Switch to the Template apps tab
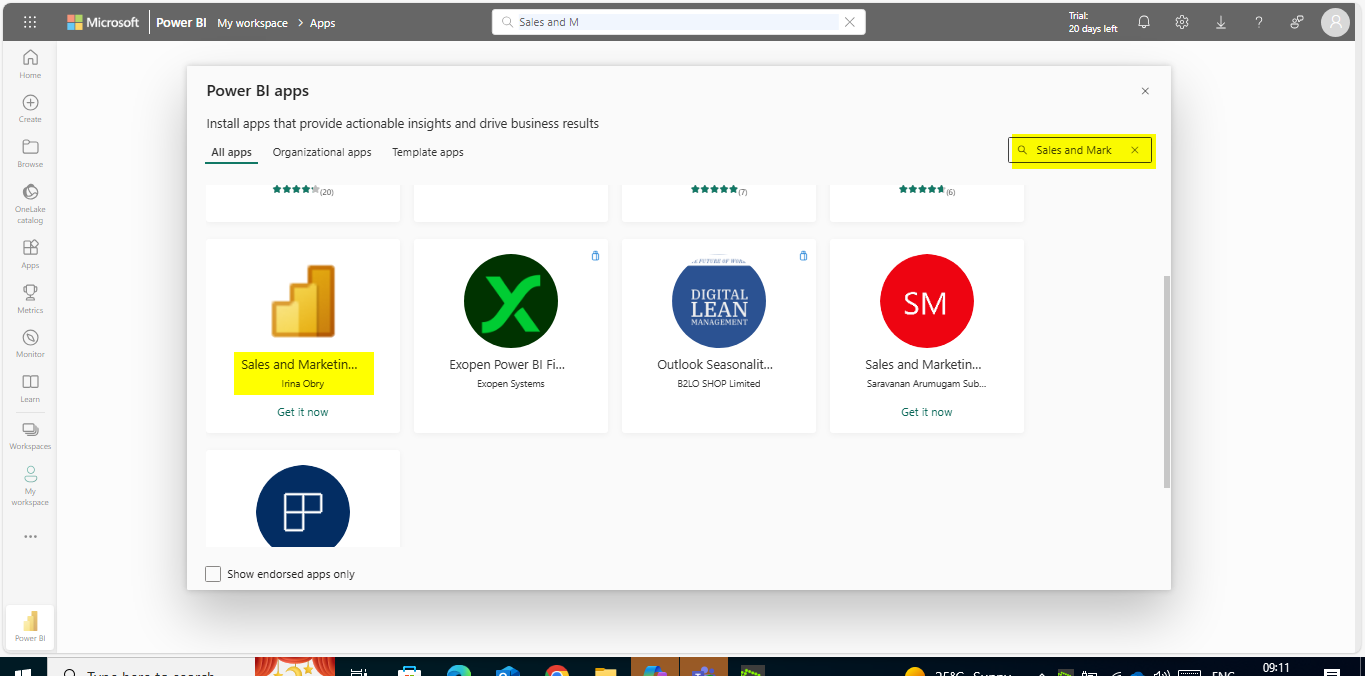The image size is (1365, 676). click(x=428, y=152)
